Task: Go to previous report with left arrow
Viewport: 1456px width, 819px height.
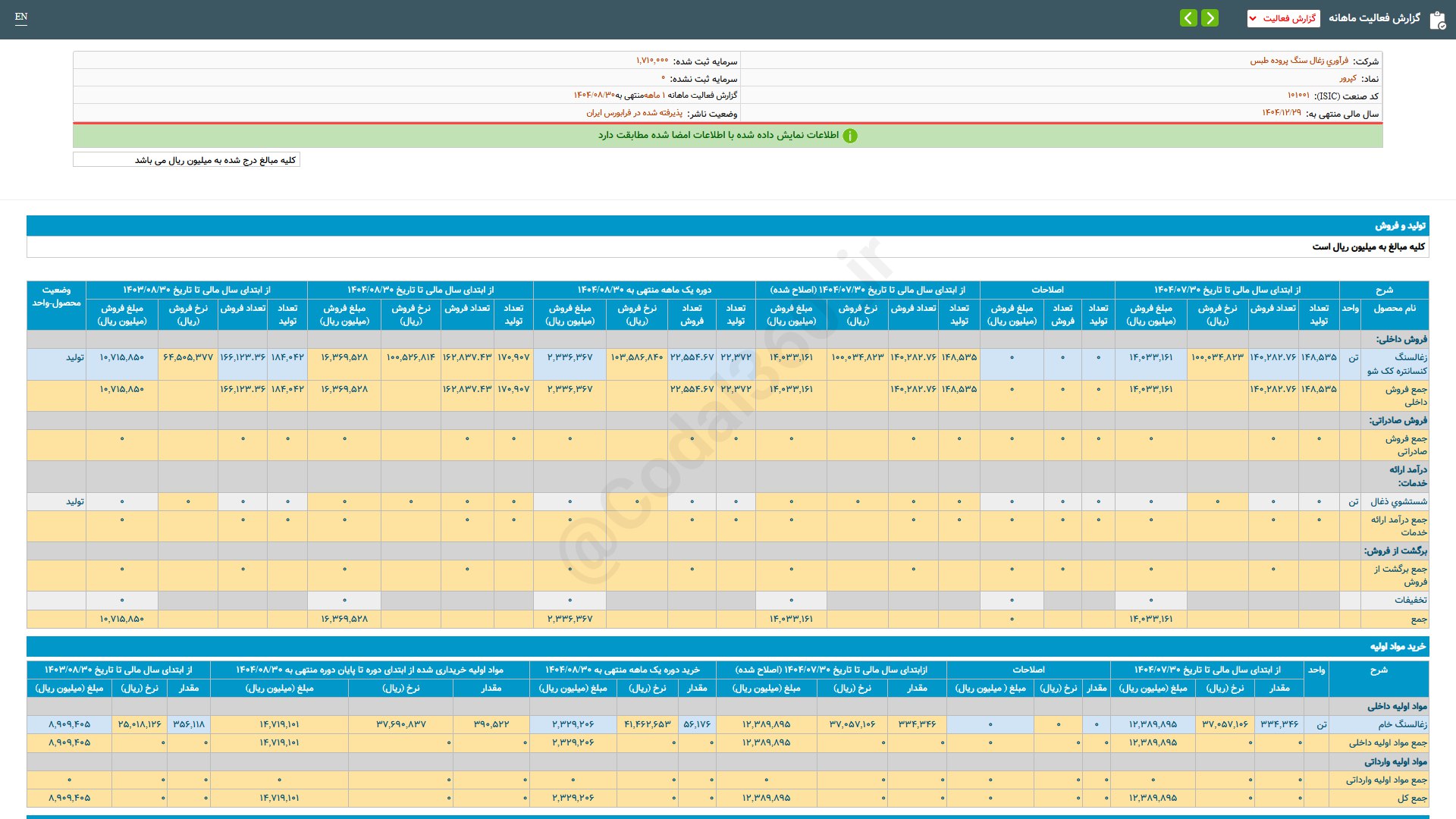Action: [1188, 17]
